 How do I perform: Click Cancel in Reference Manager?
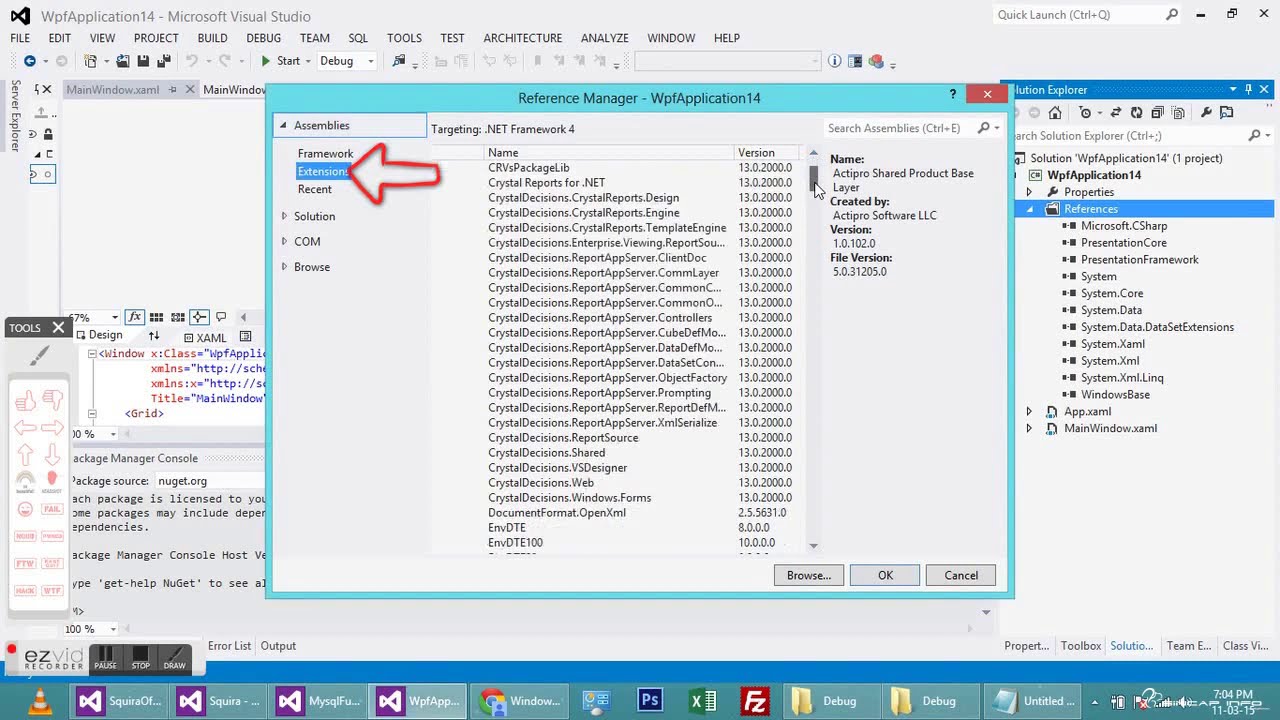[x=961, y=575]
